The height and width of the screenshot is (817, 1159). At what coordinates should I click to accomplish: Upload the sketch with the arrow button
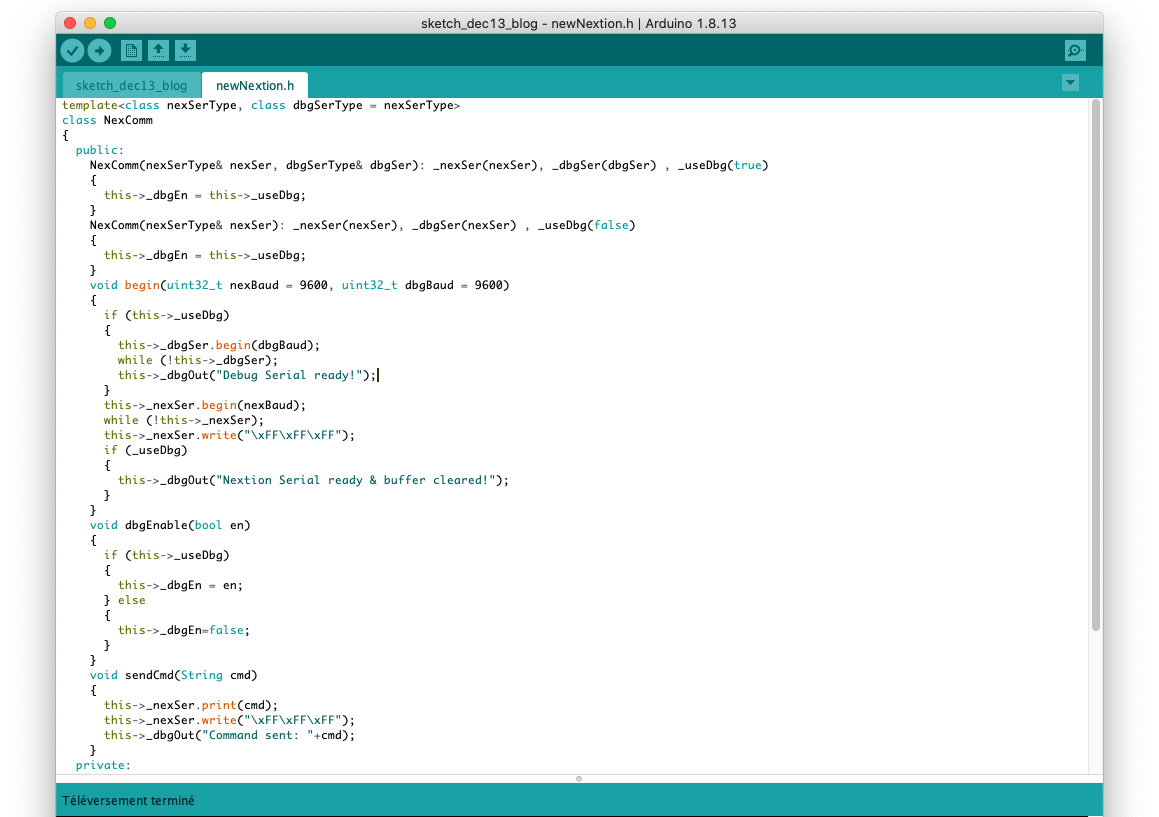pyautogui.click(x=99, y=51)
